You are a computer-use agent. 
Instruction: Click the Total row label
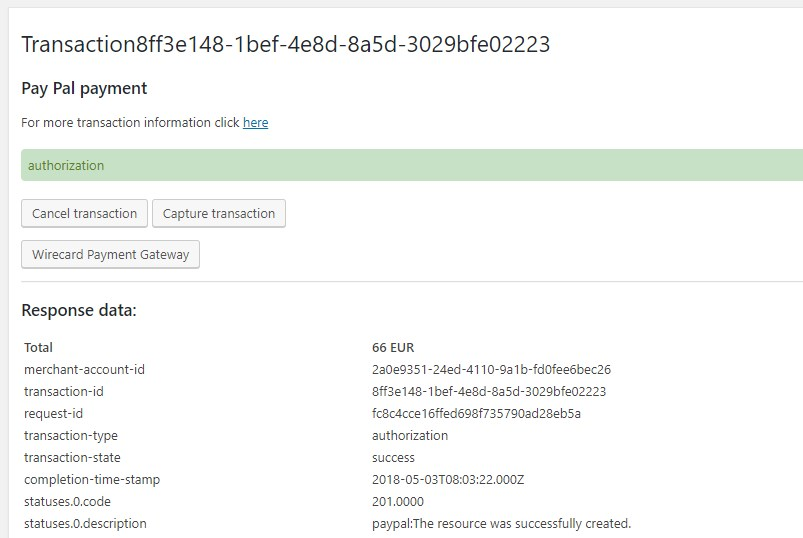tap(38, 347)
